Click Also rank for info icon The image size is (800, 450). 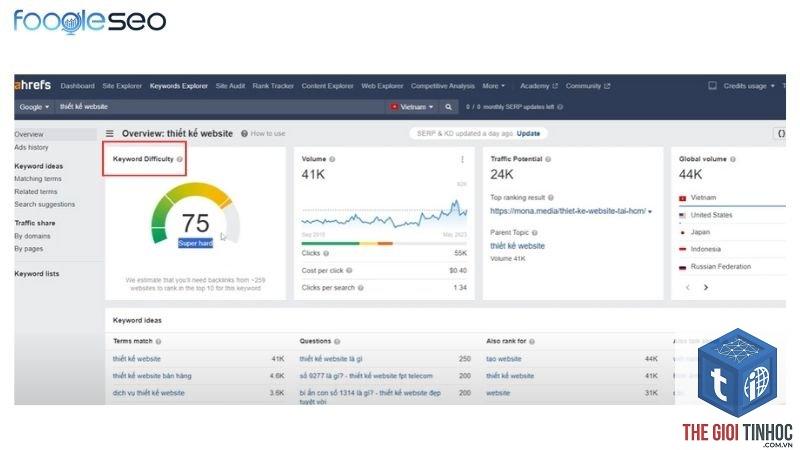(532, 341)
